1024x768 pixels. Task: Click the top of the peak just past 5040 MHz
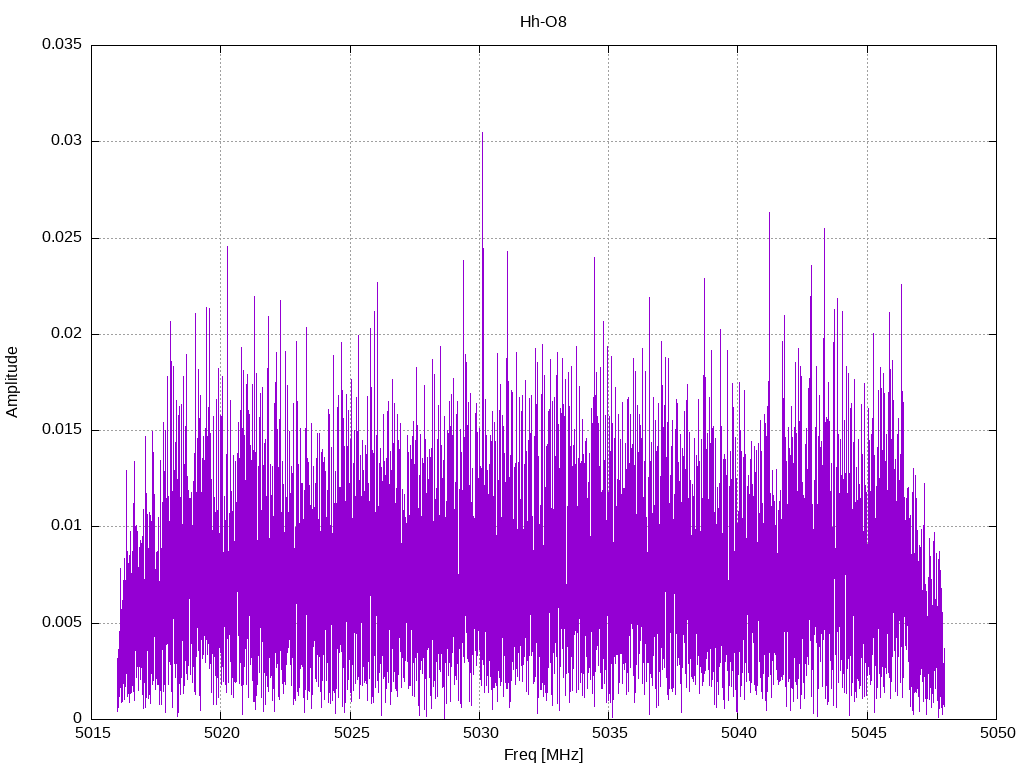(769, 213)
